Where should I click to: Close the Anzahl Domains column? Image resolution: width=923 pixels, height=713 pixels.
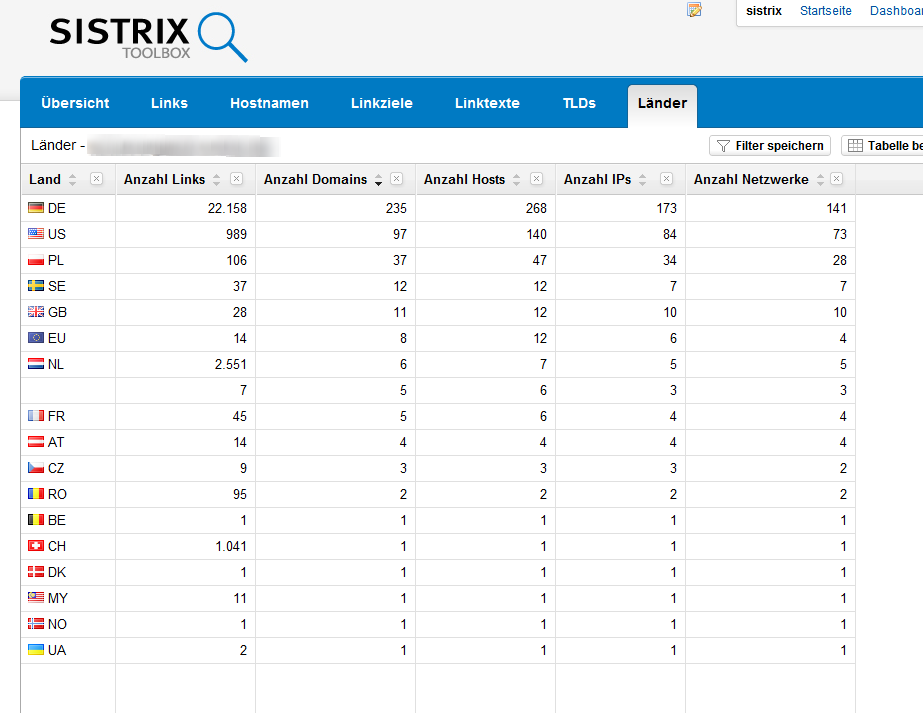coord(396,179)
